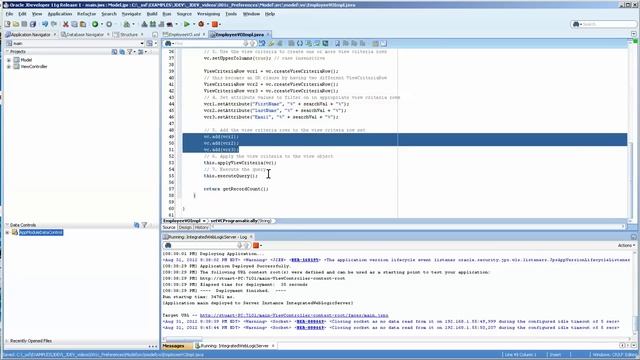Close the EmployeesVOImpl.java editor tab

(x=268, y=35)
